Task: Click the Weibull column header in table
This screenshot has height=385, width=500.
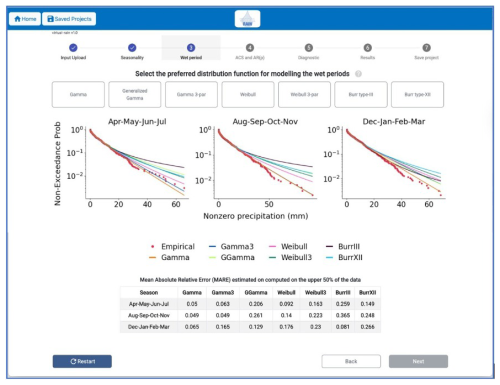Action: click(286, 293)
